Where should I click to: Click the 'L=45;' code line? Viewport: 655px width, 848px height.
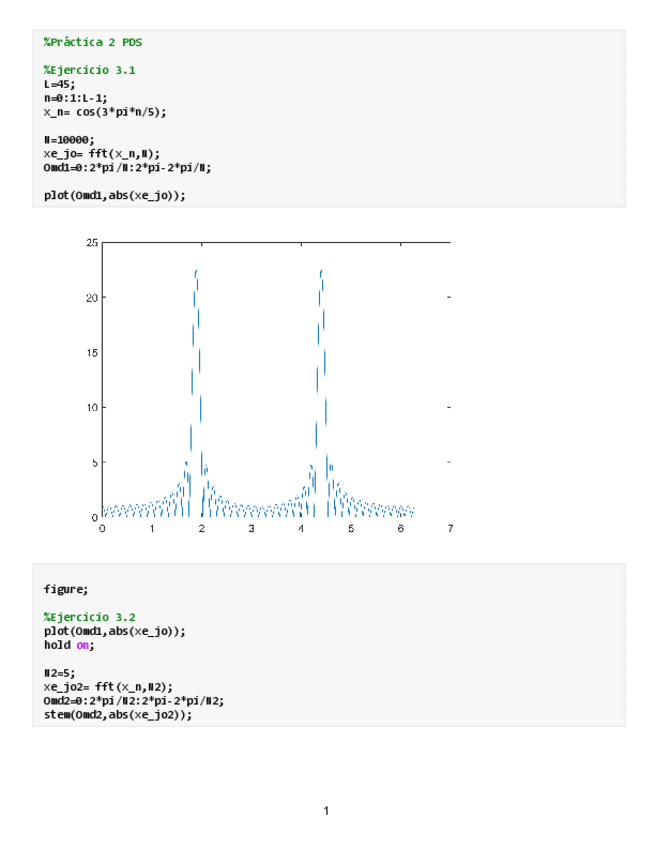pyautogui.click(x=59, y=84)
